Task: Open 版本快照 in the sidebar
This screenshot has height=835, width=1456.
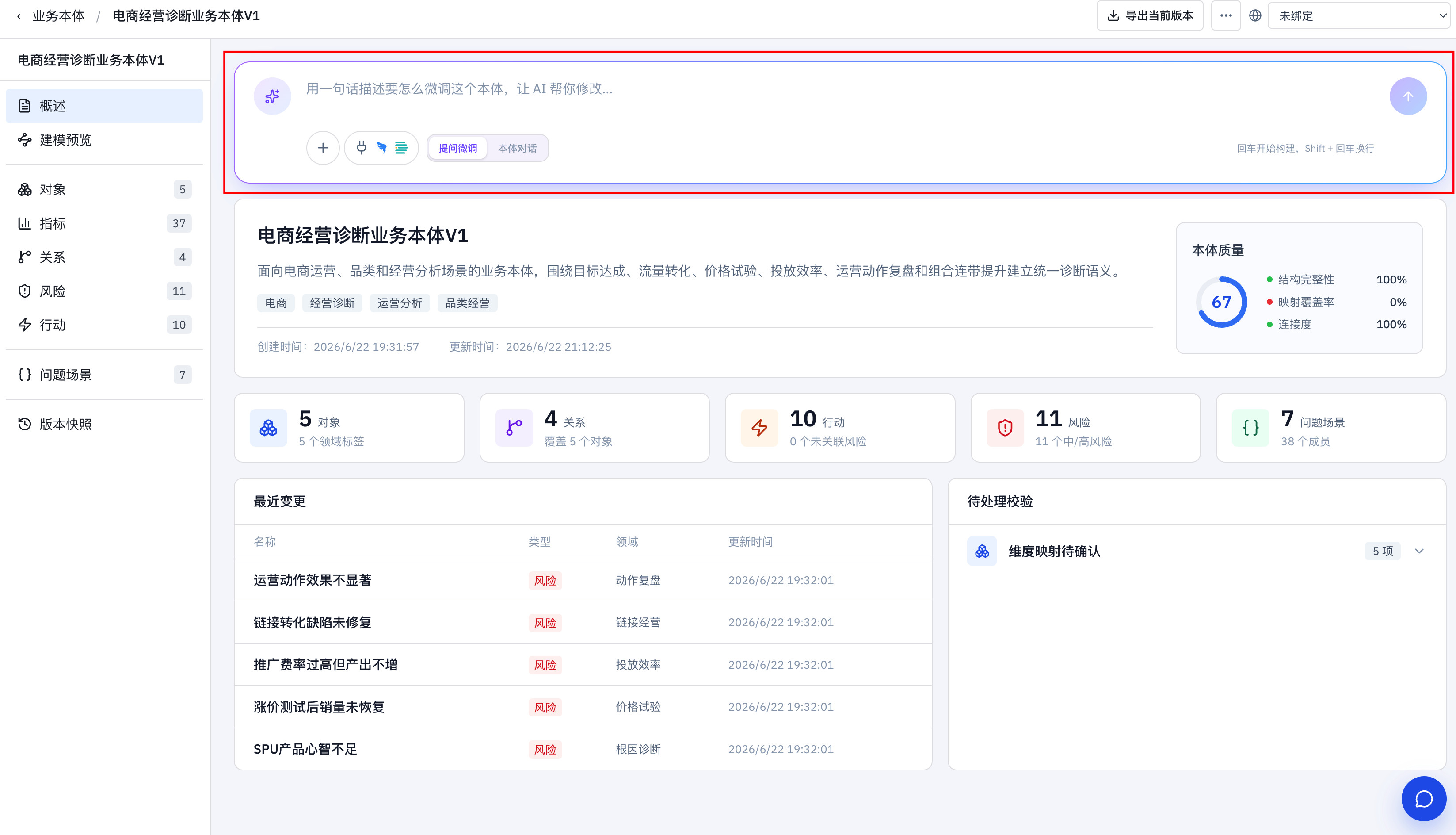Action: 104,424
